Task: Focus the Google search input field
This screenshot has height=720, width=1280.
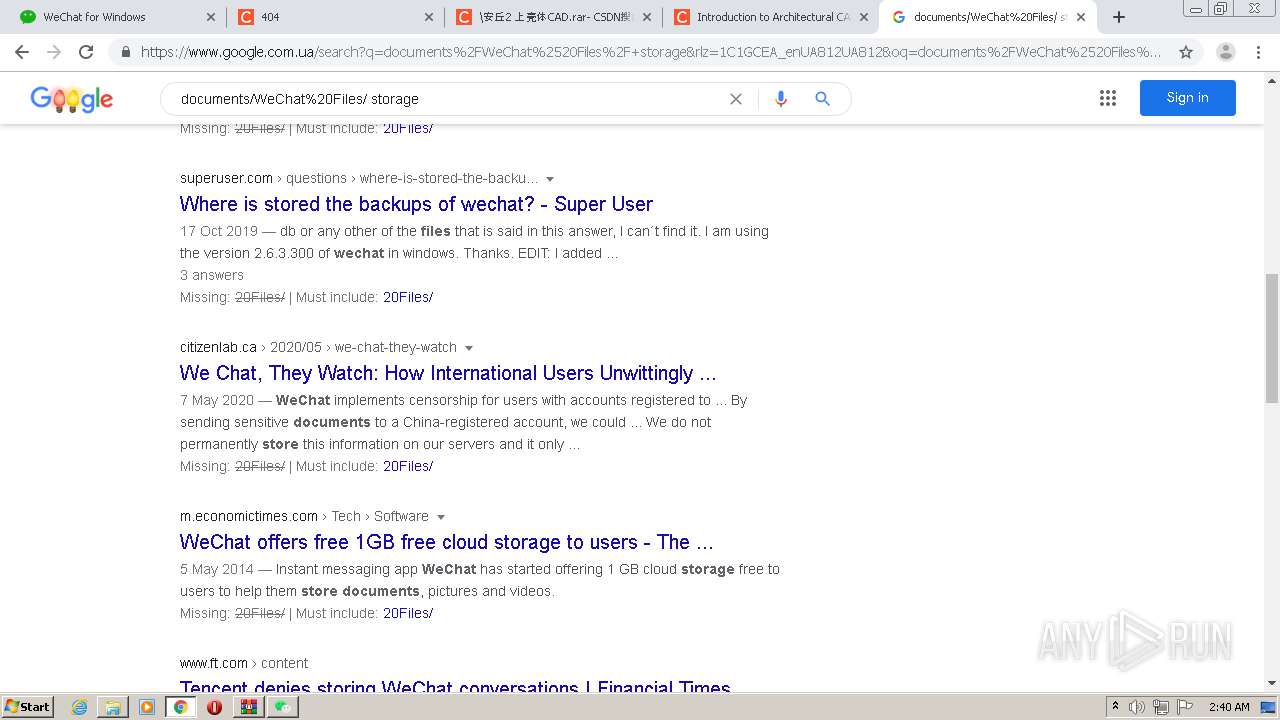Action: pyautogui.click(x=450, y=99)
